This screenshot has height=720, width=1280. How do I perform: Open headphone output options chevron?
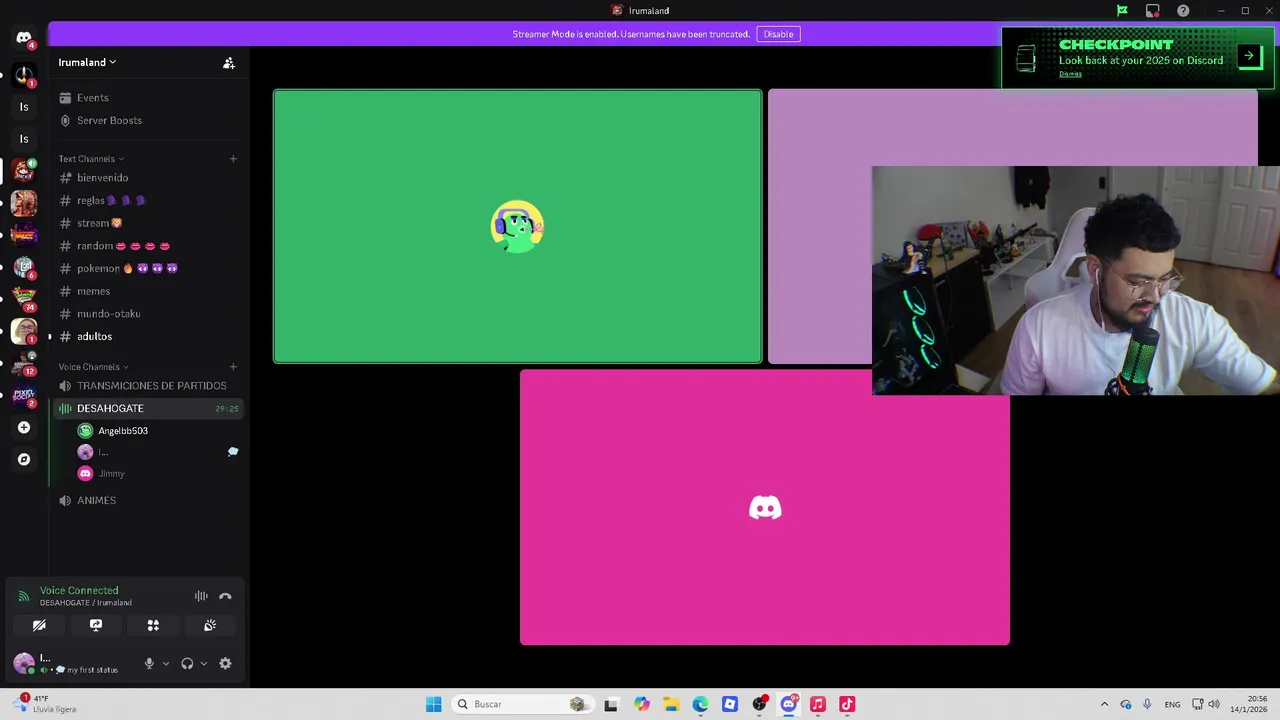point(204,663)
